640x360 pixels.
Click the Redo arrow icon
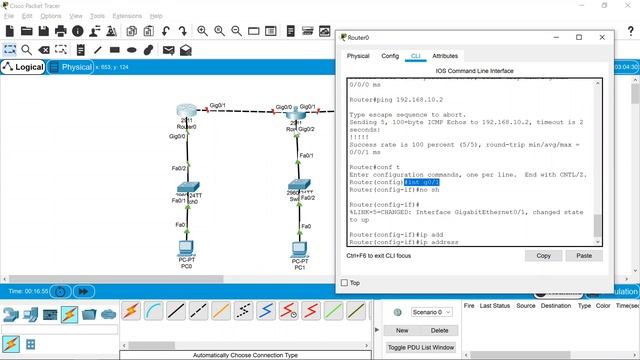coord(182,31)
